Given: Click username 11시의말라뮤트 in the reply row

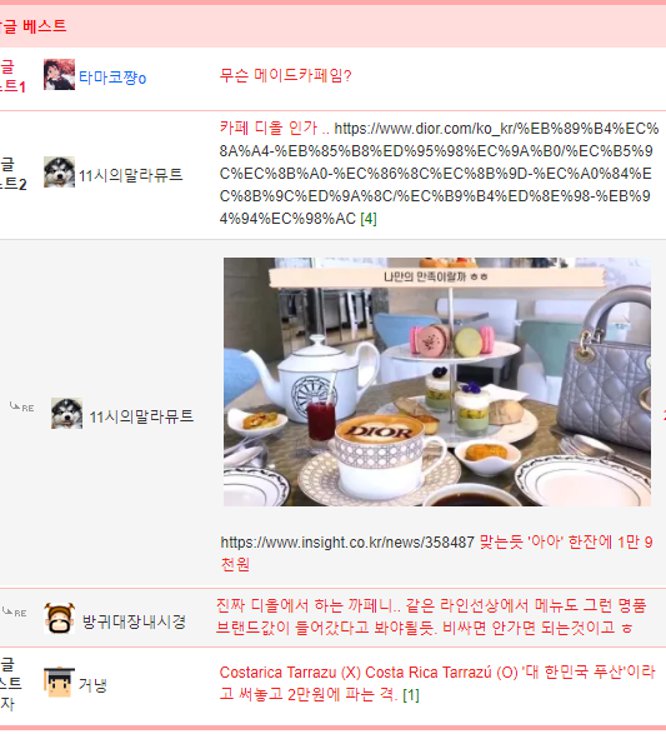Looking at the screenshot, I should point(141,416).
